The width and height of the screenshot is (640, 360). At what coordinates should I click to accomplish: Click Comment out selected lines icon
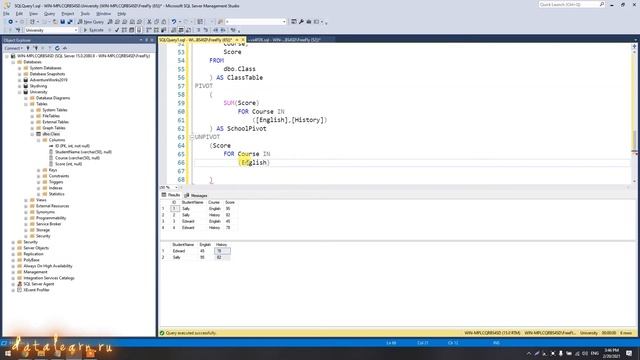coord(198,30)
